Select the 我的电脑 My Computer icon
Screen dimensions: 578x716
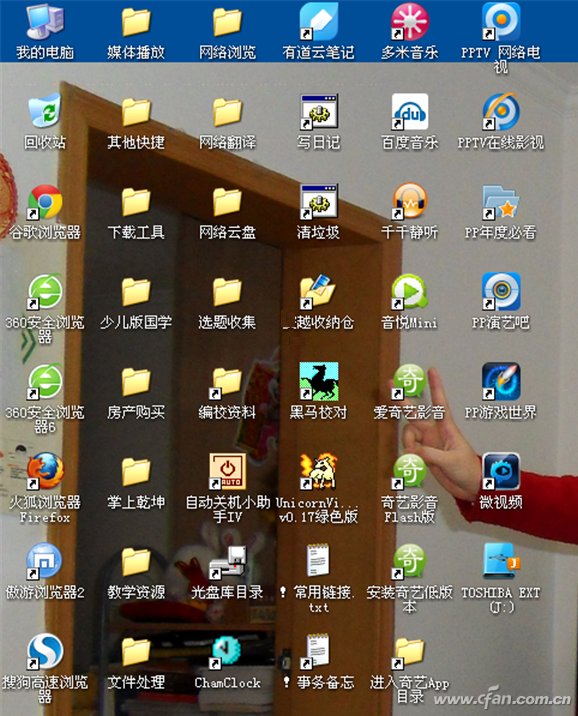(x=45, y=21)
